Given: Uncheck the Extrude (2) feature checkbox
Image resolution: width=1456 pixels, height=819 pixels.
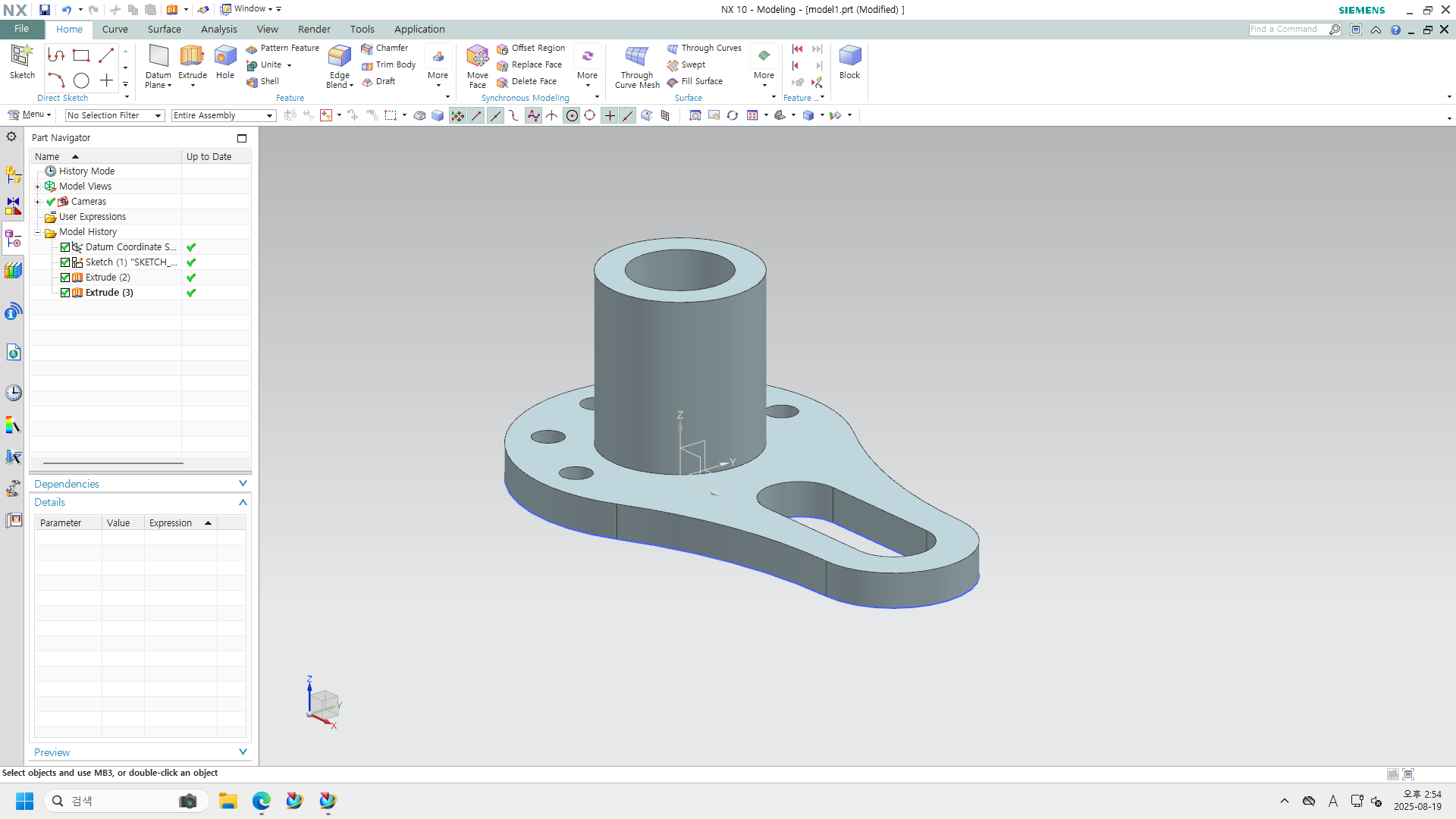Looking at the screenshot, I should (65, 278).
